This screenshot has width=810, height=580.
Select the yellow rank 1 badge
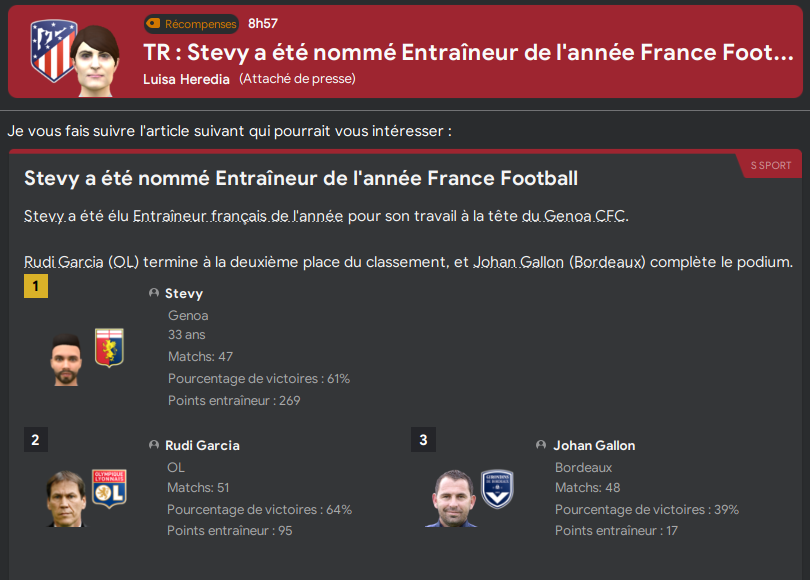point(37,286)
